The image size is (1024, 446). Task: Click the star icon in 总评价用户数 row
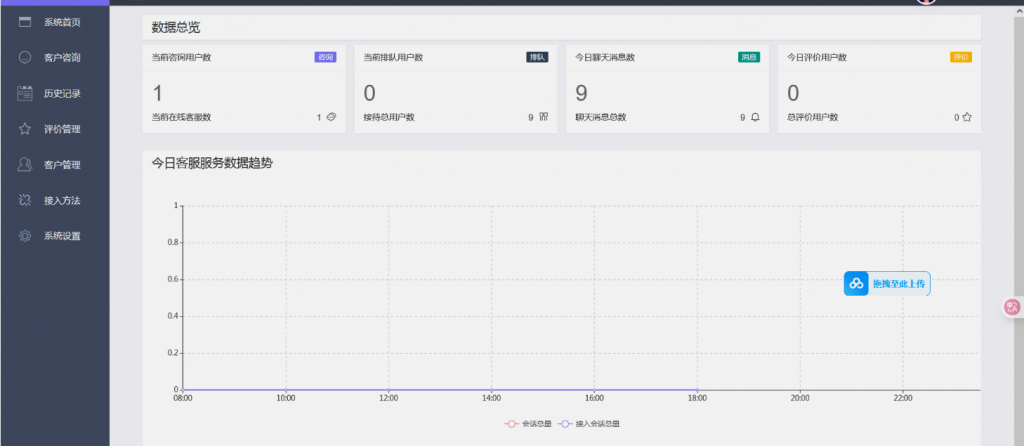(x=967, y=118)
